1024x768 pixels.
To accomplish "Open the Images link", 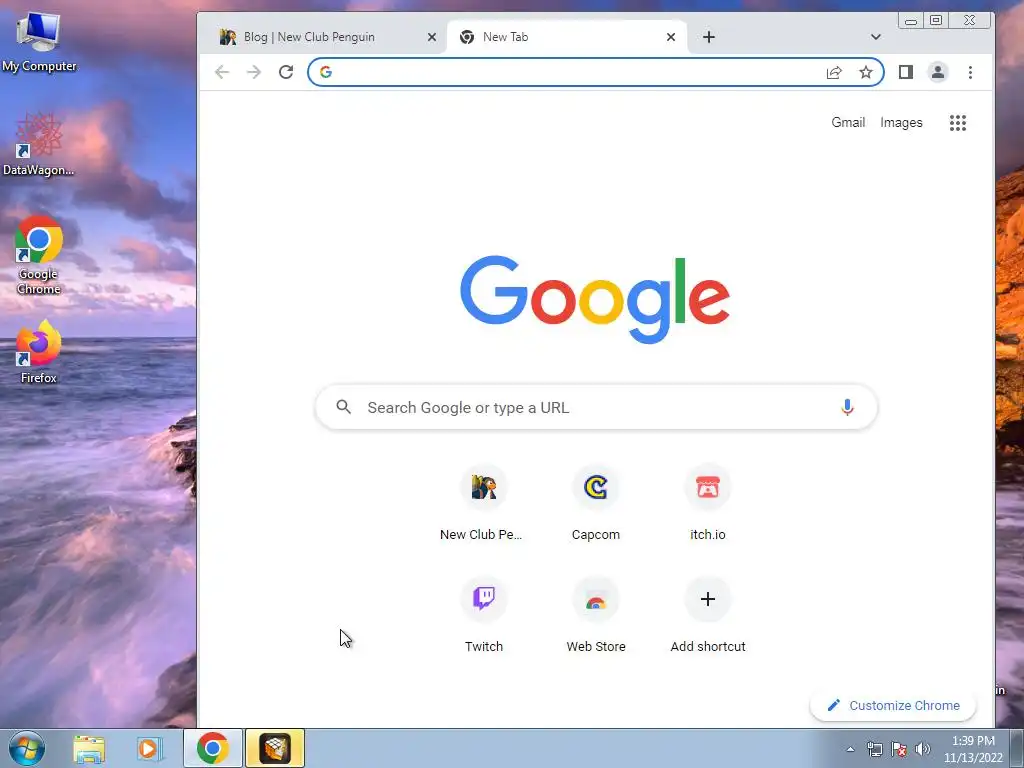I will coord(901,123).
